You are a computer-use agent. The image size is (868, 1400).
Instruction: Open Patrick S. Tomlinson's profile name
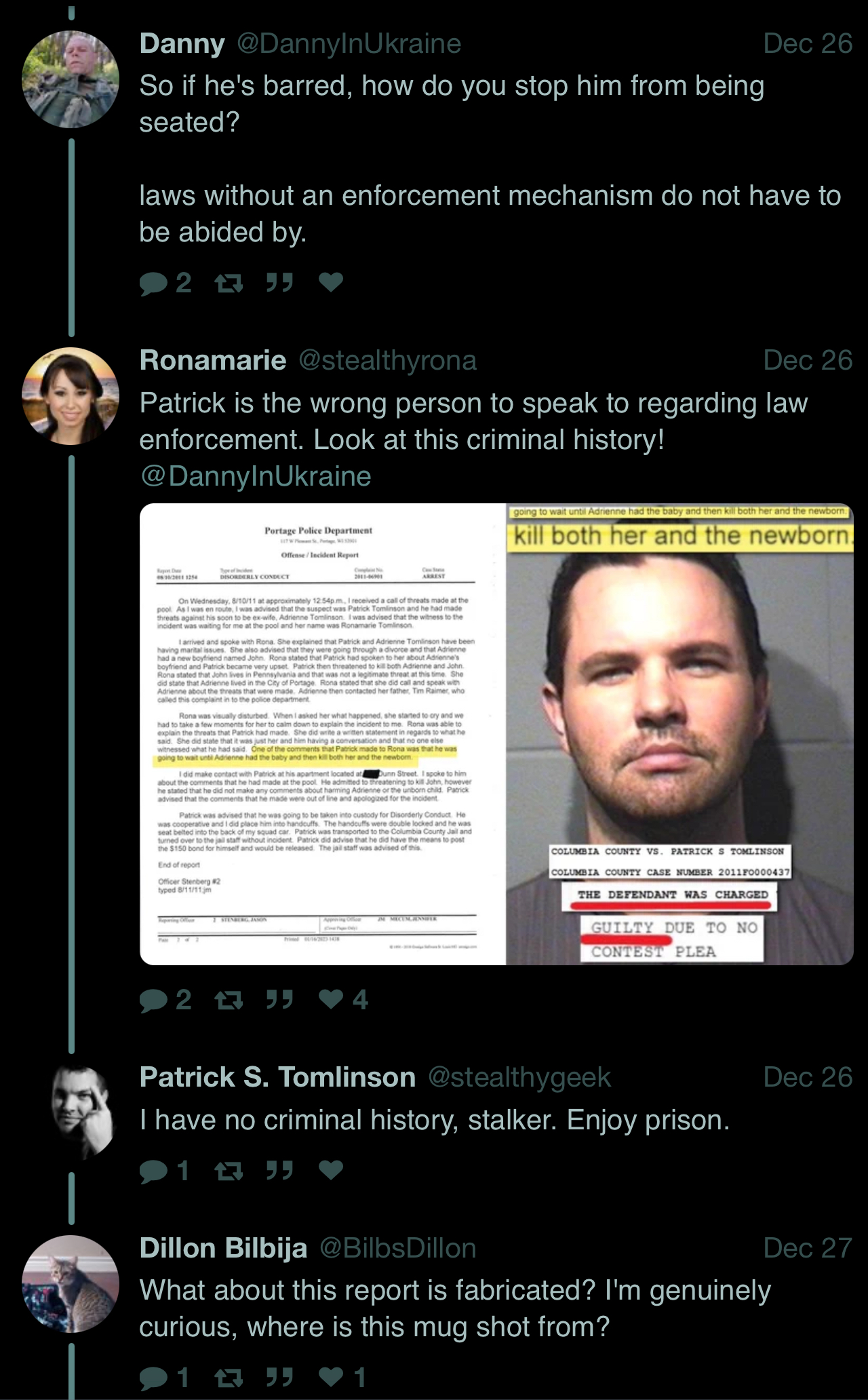277,1077
